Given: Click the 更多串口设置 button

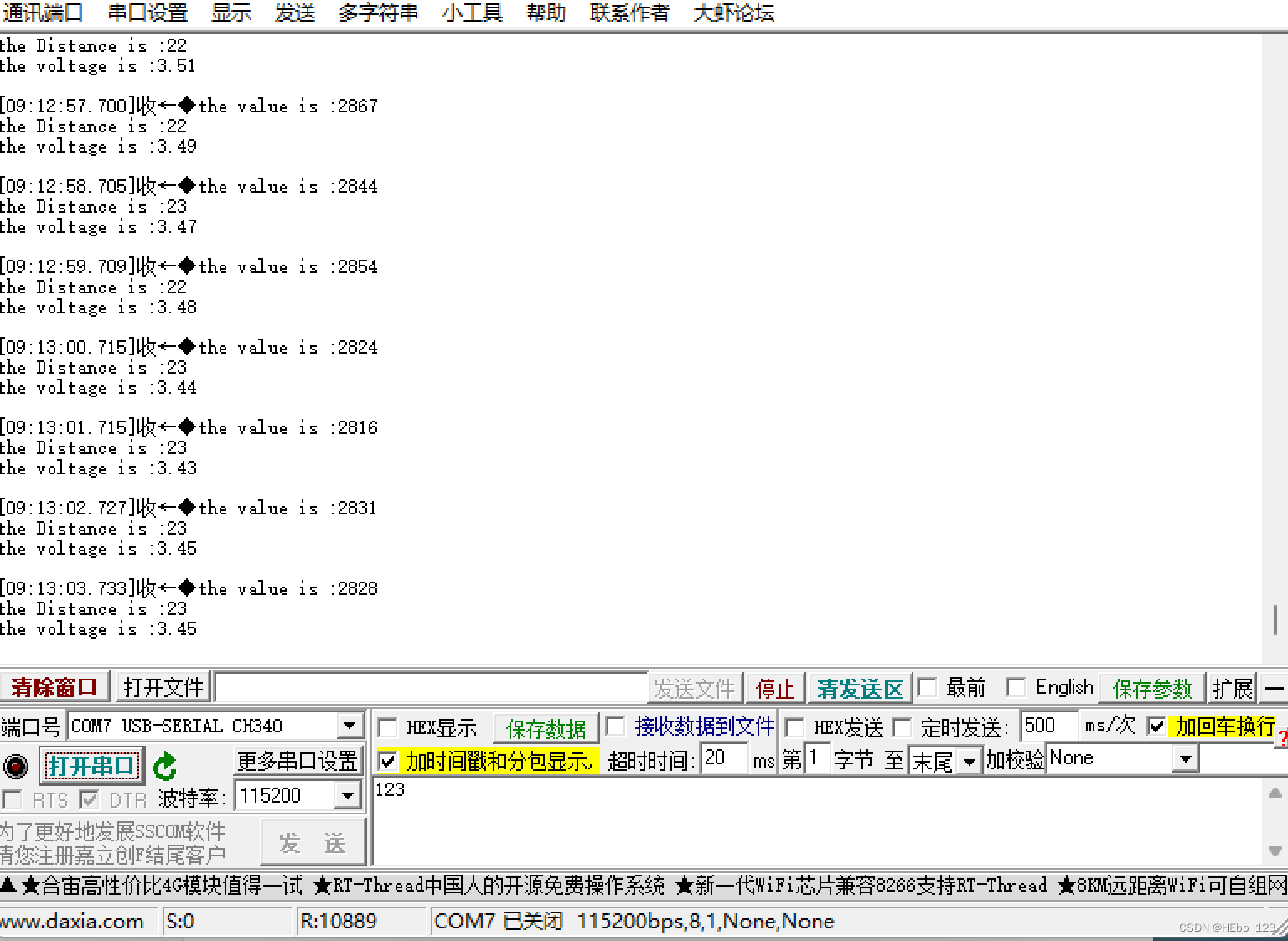Looking at the screenshot, I should point(297,761).
